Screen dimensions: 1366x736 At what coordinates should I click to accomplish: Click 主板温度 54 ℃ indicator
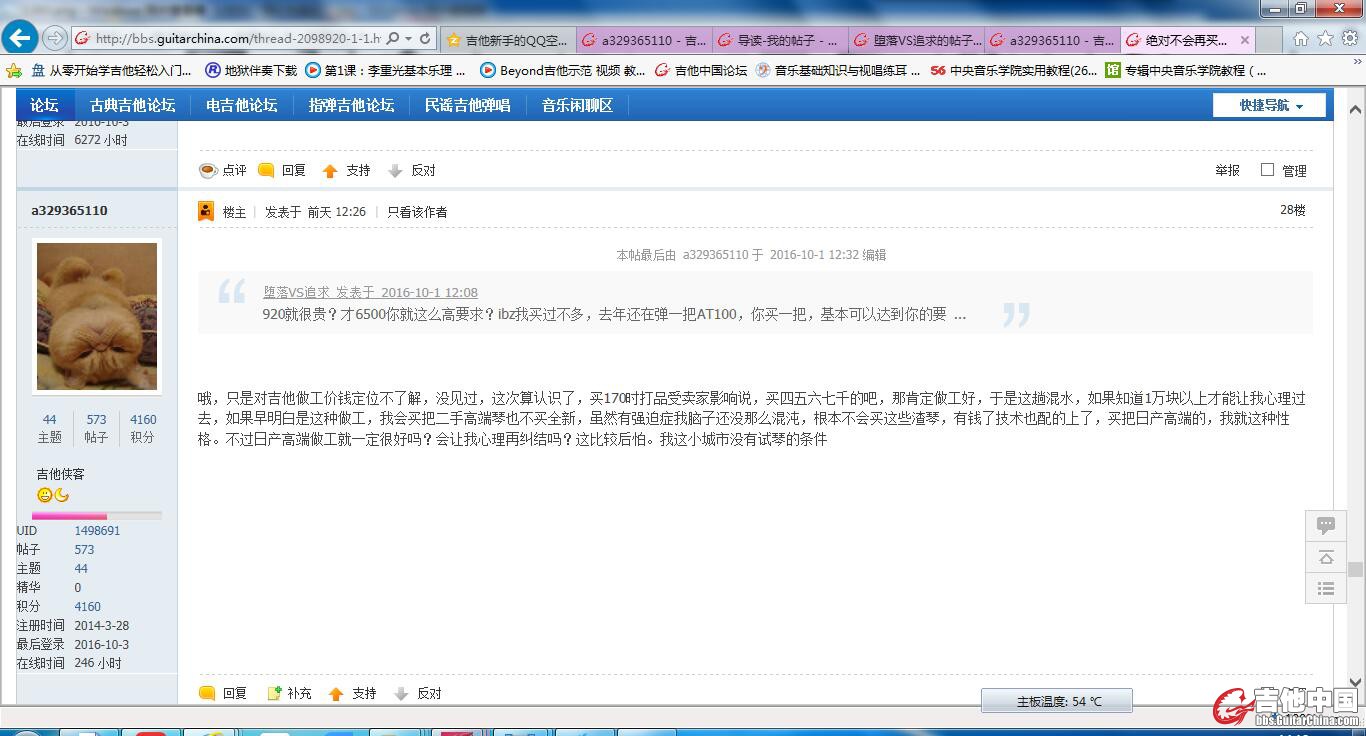[x=1057, y=701]
